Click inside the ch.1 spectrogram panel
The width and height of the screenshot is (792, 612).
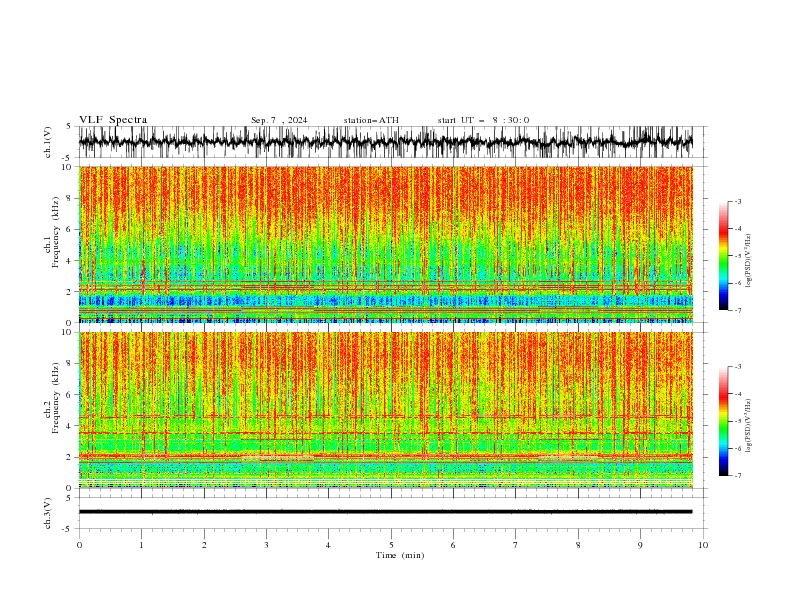385,244
